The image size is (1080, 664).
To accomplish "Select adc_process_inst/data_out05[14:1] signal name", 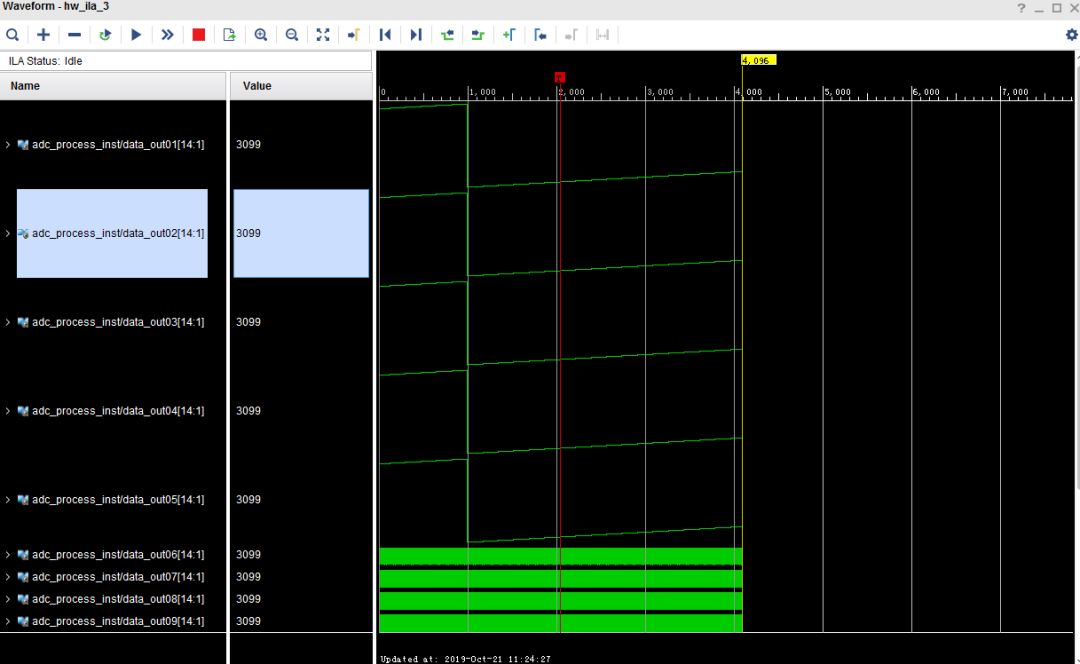I will click(118, 500).
